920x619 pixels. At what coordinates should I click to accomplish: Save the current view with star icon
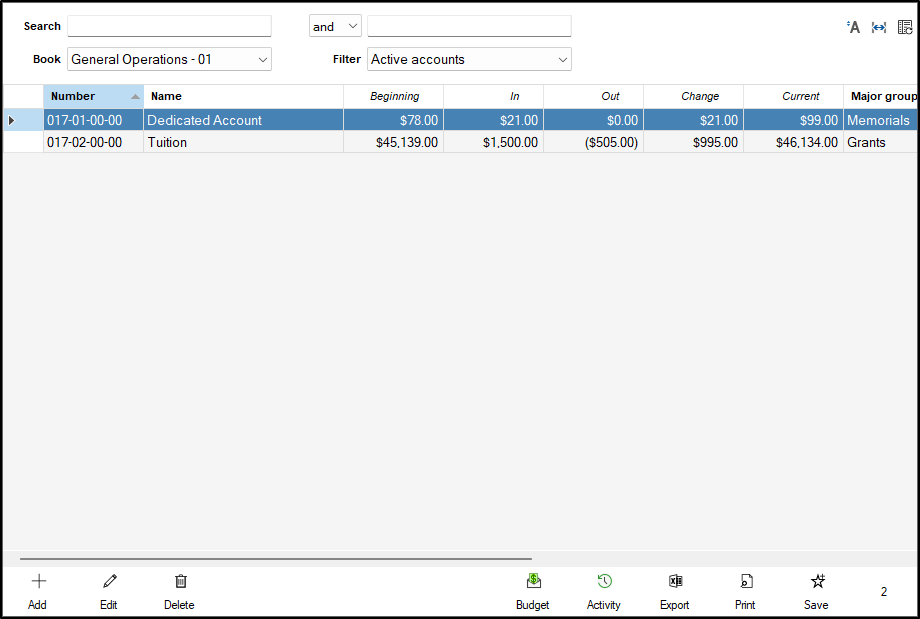pyautogui.click(x=817, y=582)
